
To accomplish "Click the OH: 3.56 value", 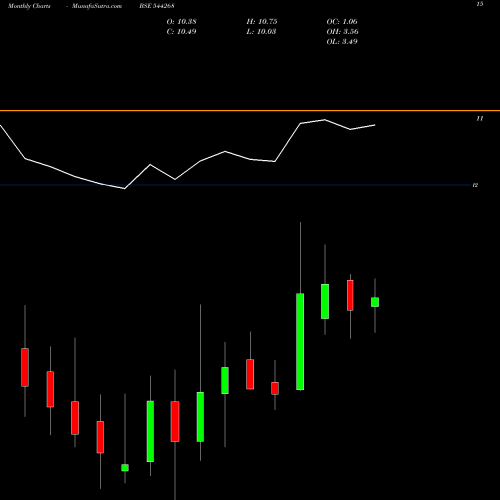I will click(x=342, y=32).
